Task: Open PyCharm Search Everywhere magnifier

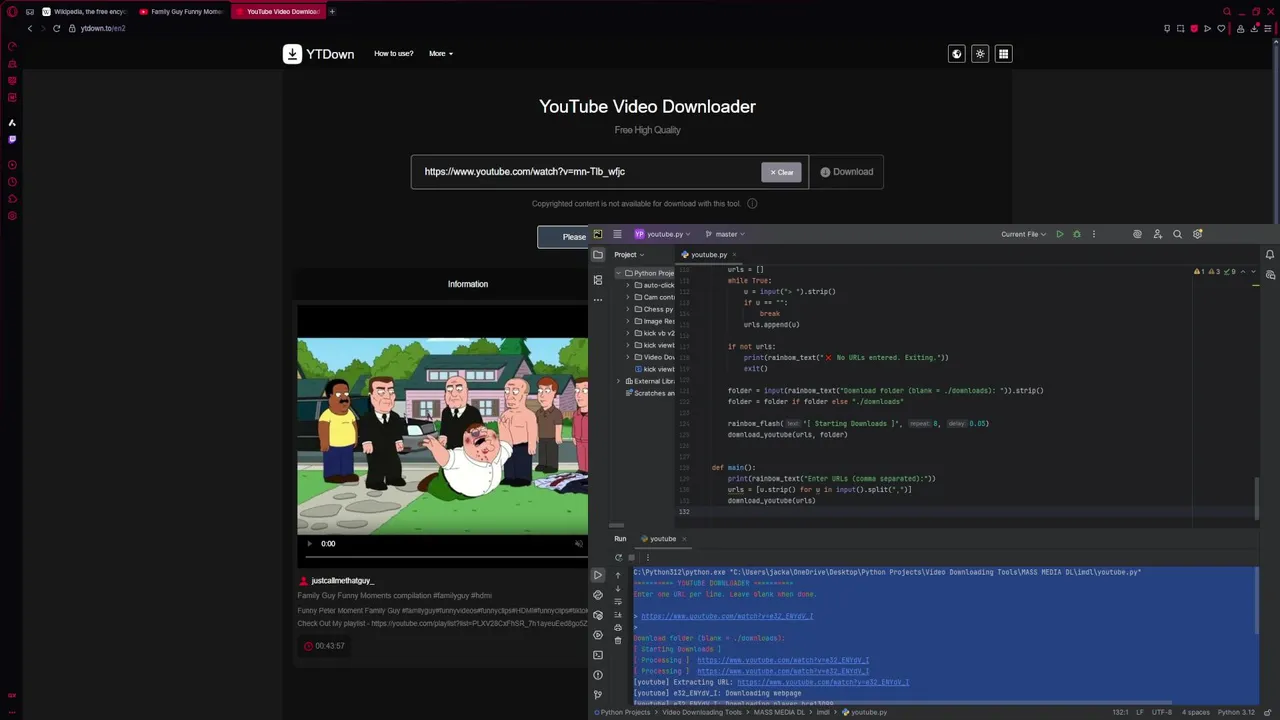Action: point(1177,234)
